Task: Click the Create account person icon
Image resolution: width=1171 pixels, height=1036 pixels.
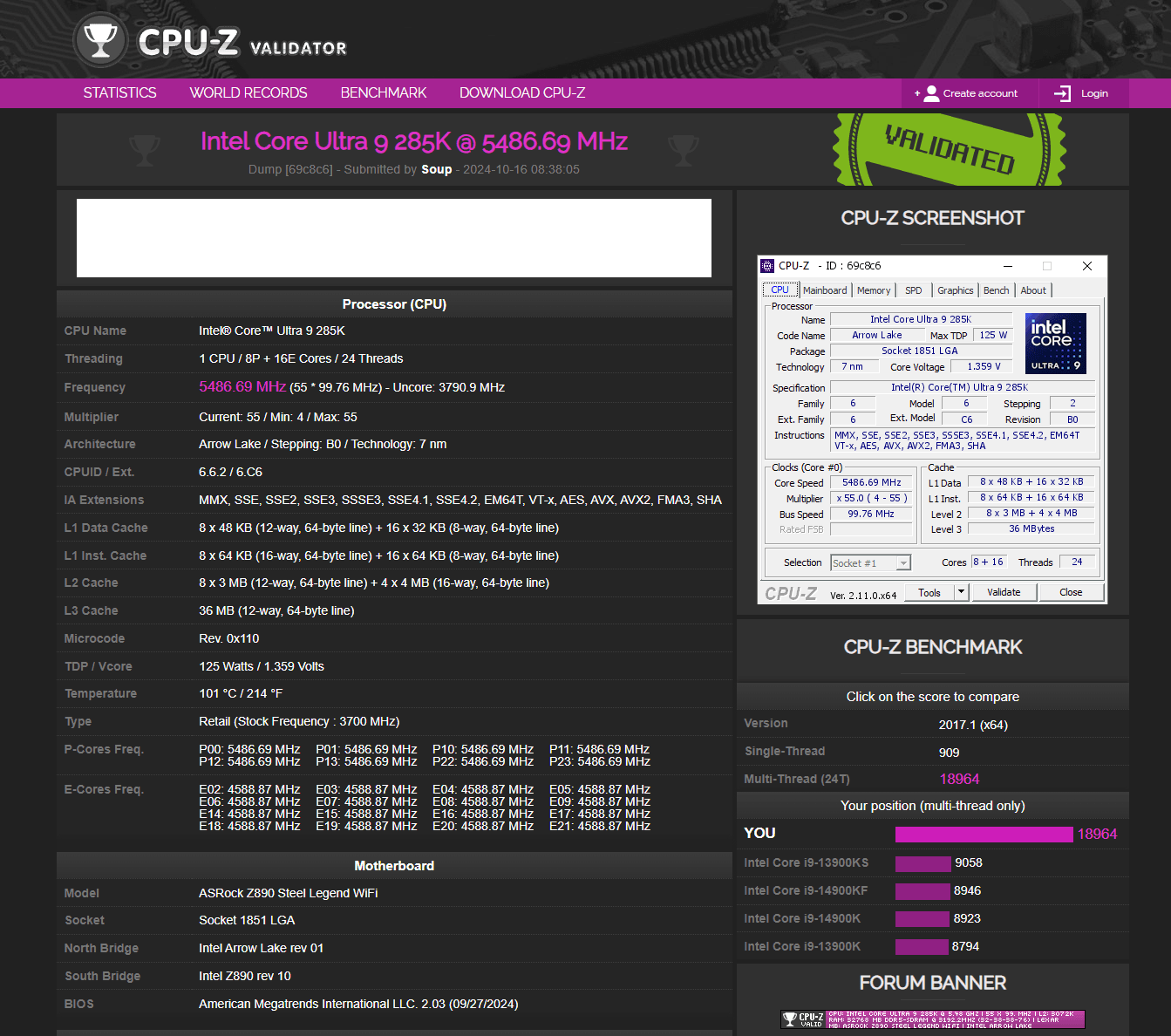Action: pos(931,93)
